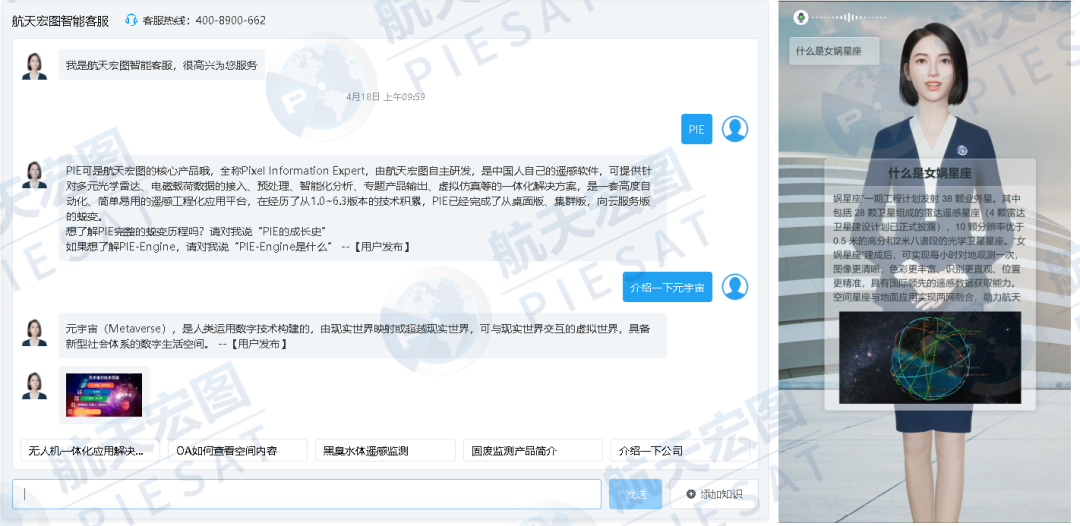Click the 介绍一下元宇宙 user message bubble
The height and width of the screenshot is (526, 1080).
tap(667, 287)
